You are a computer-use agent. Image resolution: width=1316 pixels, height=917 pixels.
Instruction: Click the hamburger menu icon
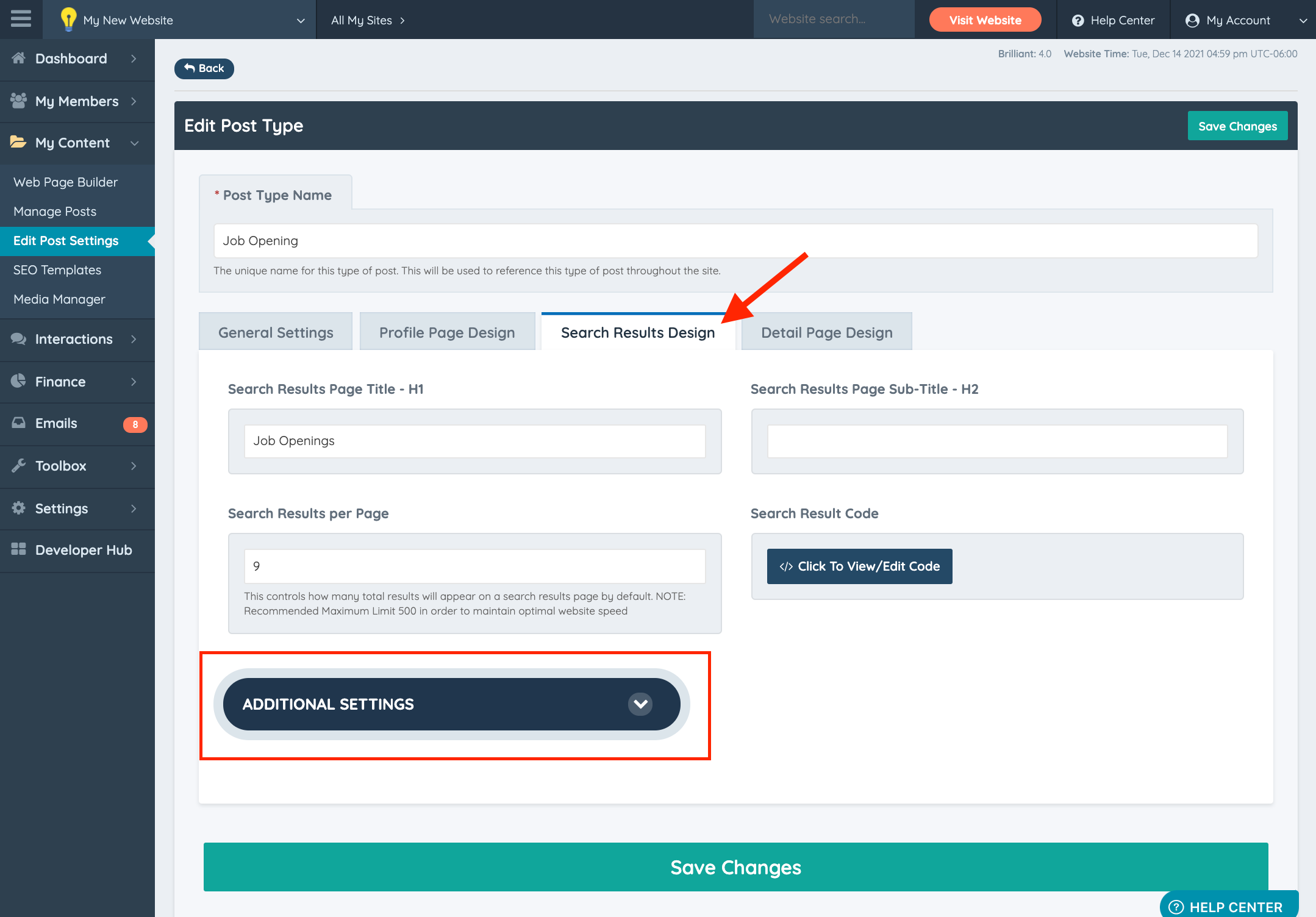21,19
